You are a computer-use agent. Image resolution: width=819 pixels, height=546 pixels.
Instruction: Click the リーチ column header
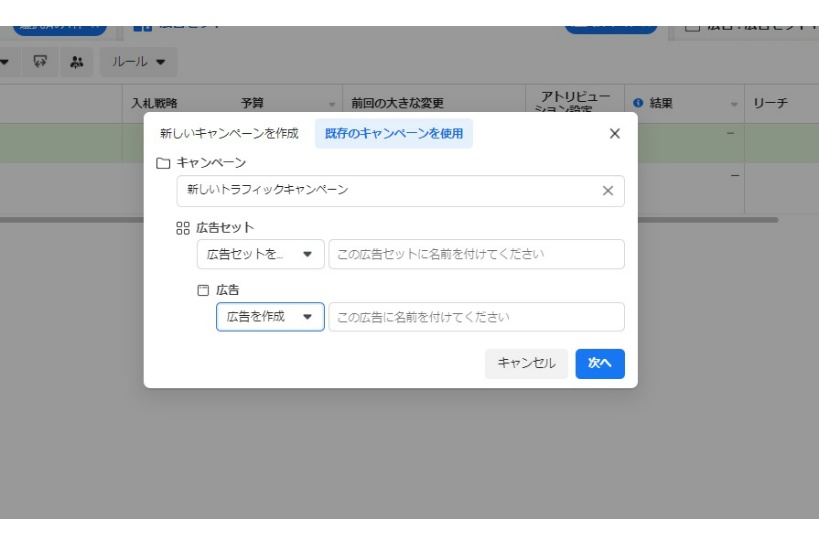(x=770, y=103)
